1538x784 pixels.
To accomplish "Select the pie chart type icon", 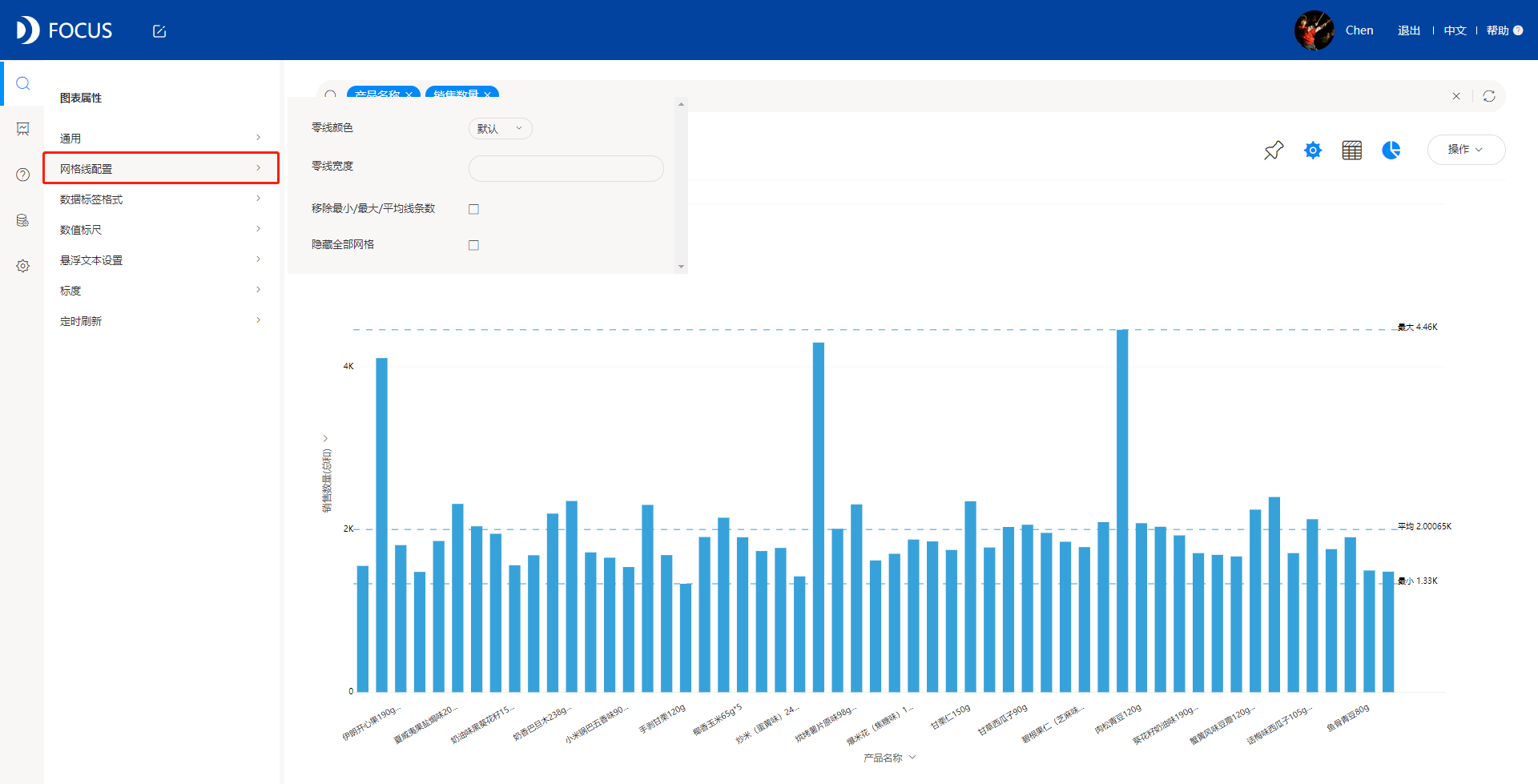I will click(x=1391, y=150).
